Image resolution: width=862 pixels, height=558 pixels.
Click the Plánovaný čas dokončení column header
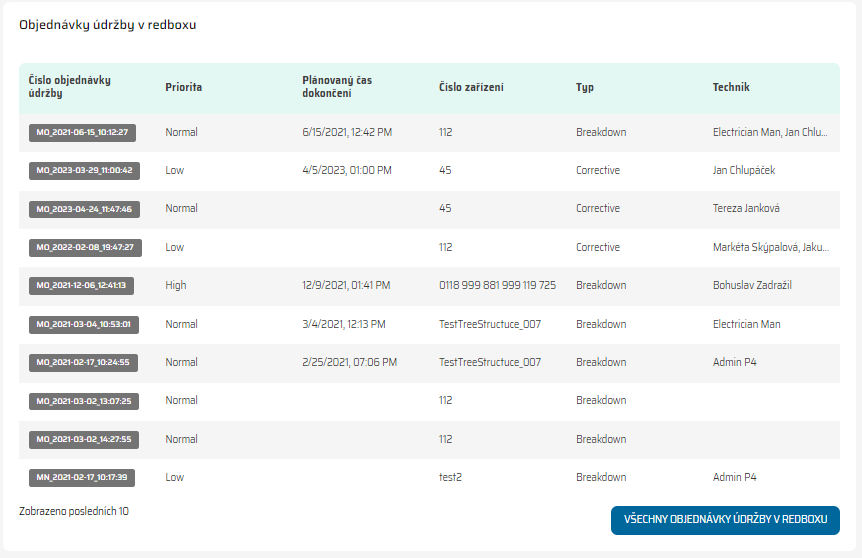click(337, 87)
